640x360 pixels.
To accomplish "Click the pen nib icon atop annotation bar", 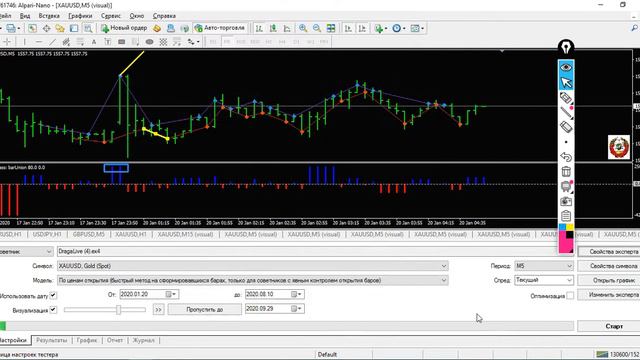I will pos(566,48).
